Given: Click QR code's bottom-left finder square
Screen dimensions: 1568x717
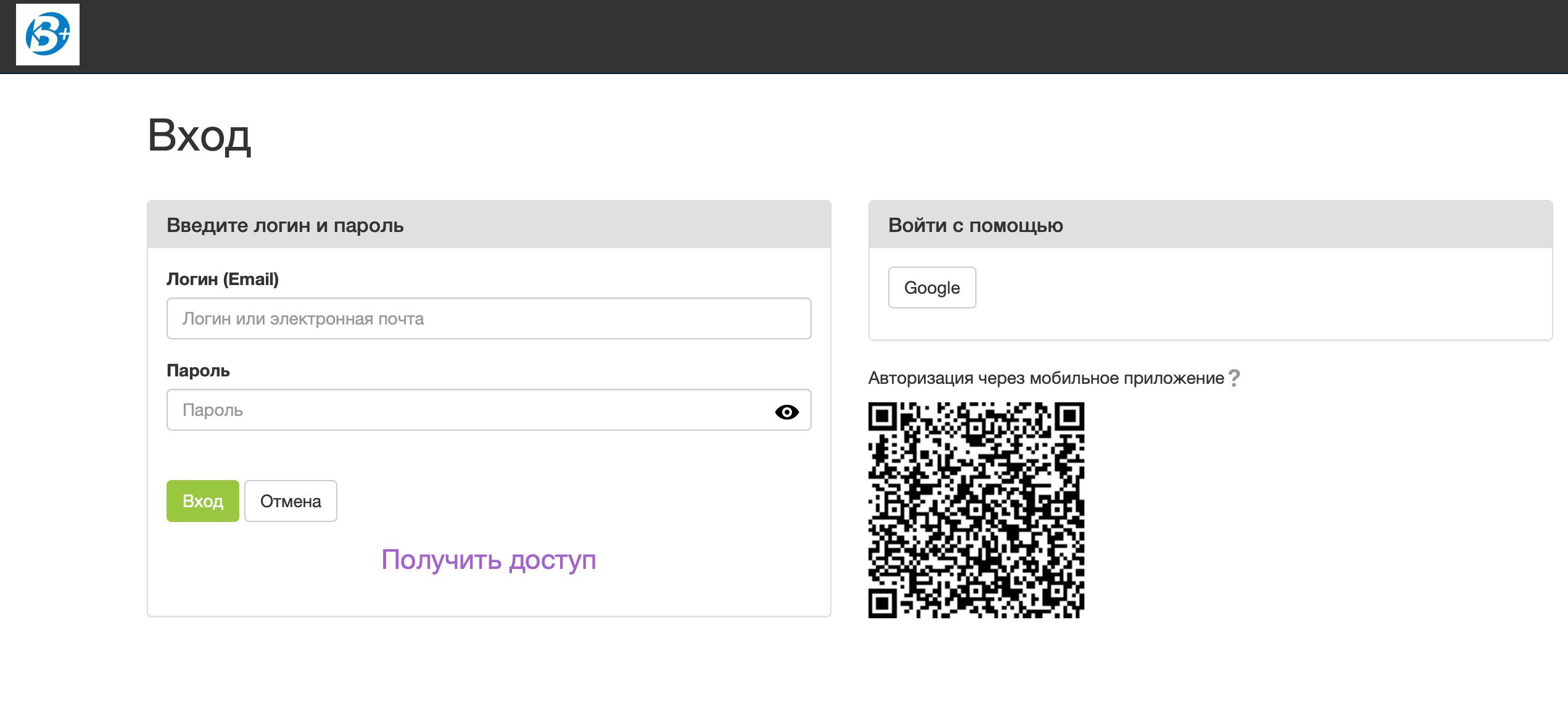Looking at the screenshot, I should pos(883,603).
